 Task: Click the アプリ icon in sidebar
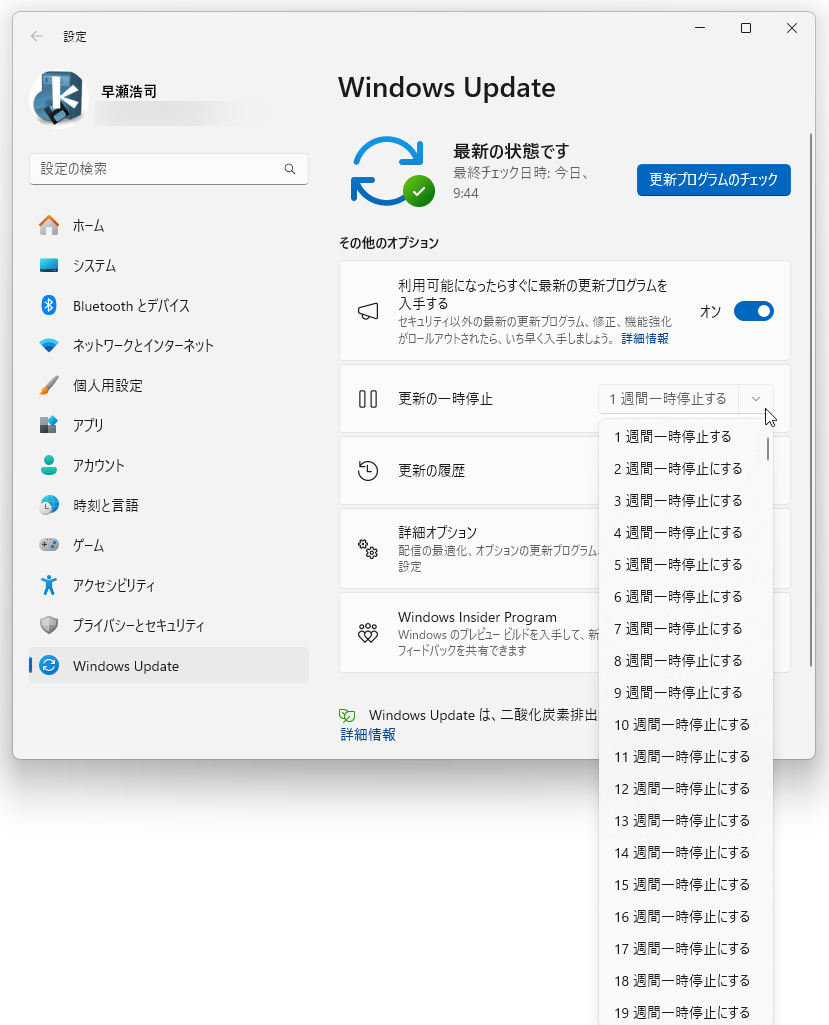tap(49, 425)
